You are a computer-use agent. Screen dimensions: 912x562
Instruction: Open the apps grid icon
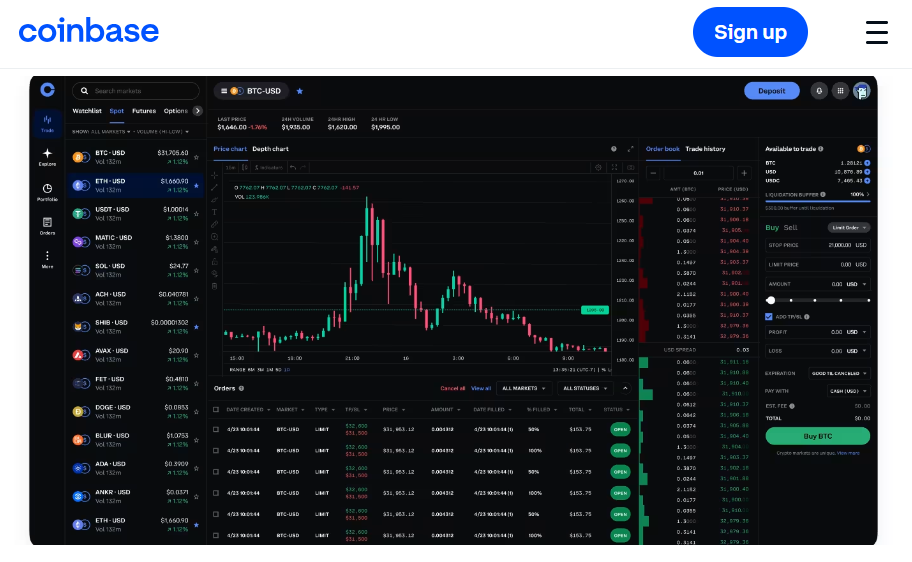(840, 91)
